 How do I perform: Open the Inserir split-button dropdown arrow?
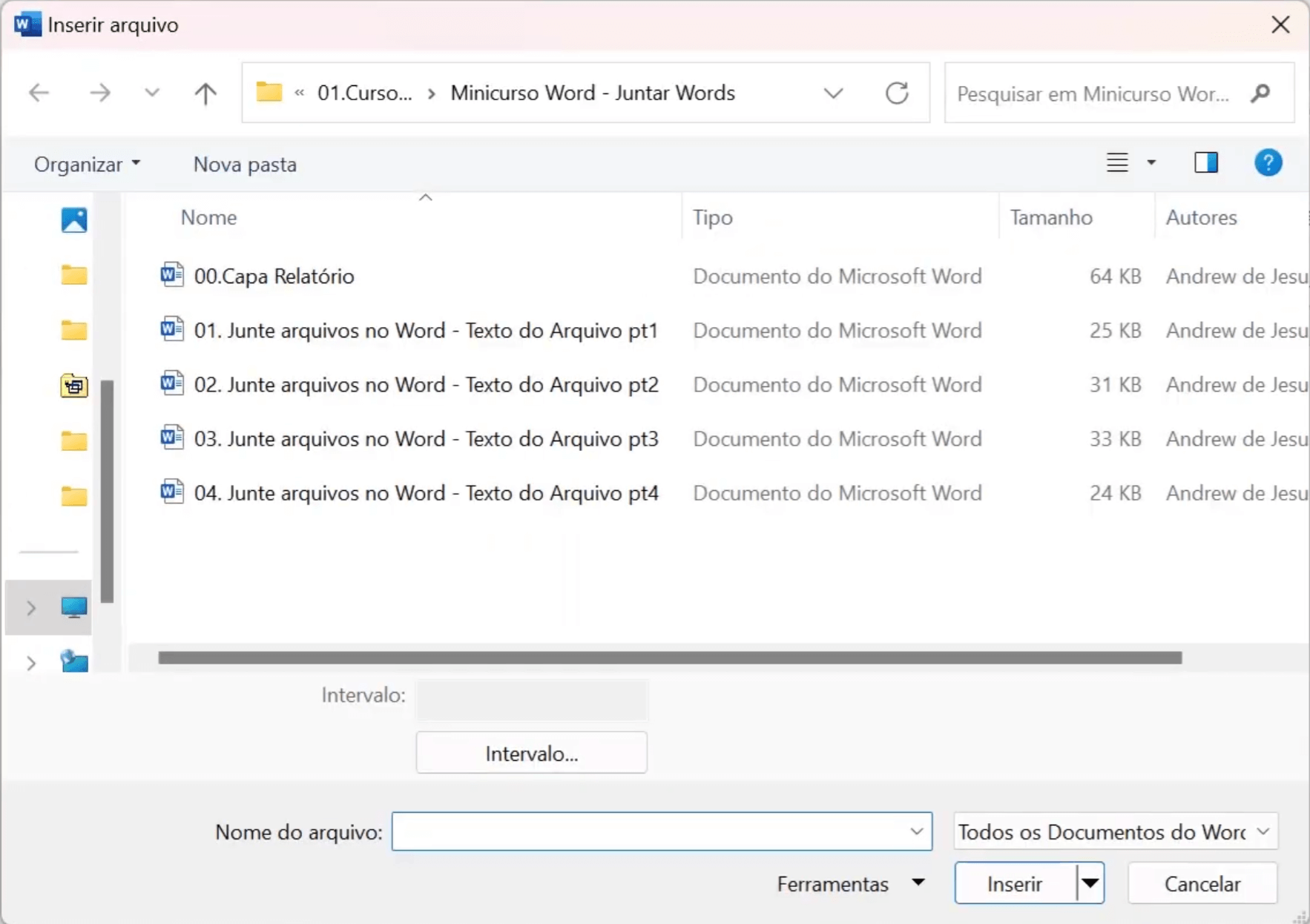1090,882
